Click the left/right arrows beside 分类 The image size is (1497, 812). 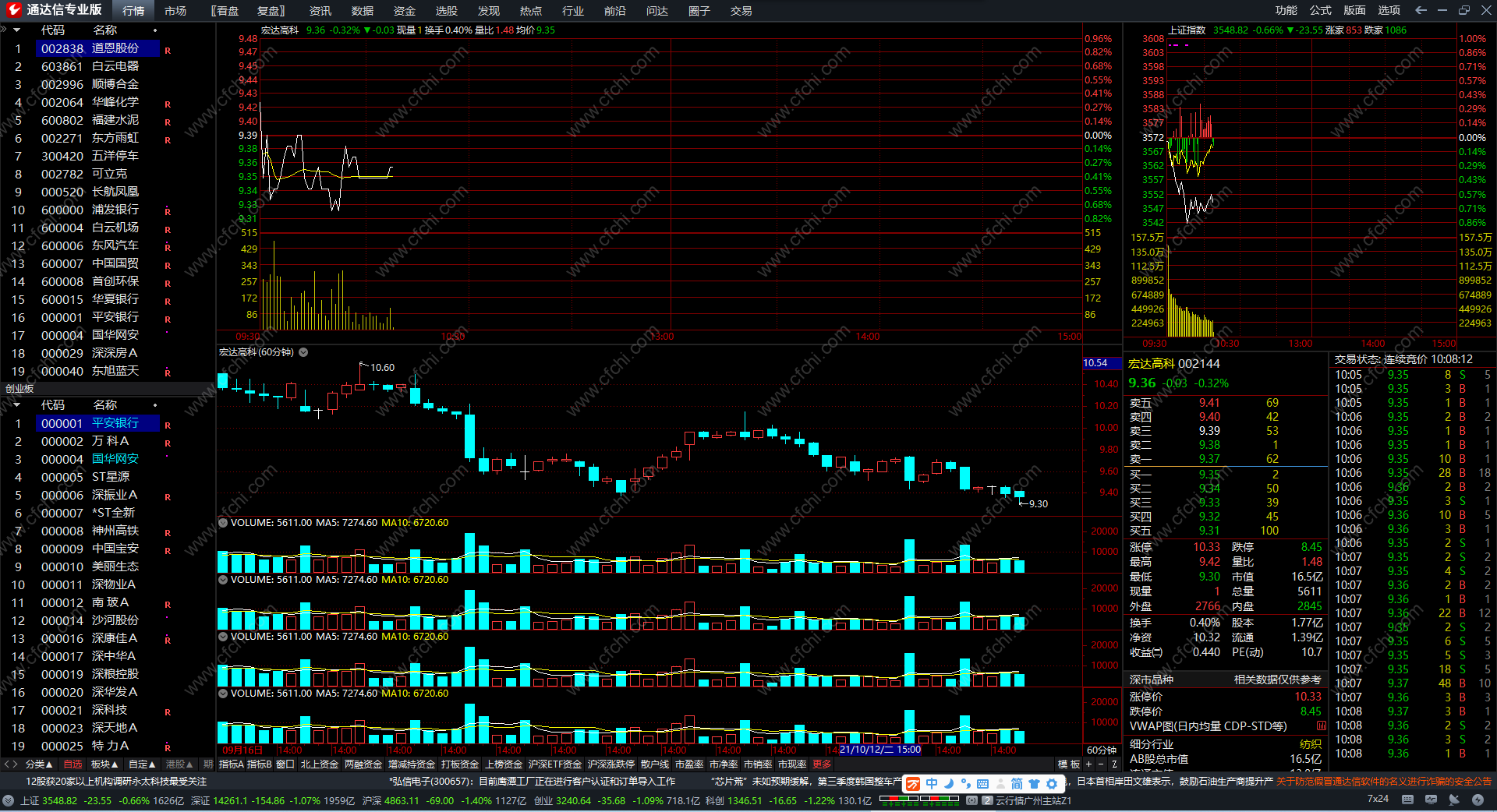(x=11, y=764)
